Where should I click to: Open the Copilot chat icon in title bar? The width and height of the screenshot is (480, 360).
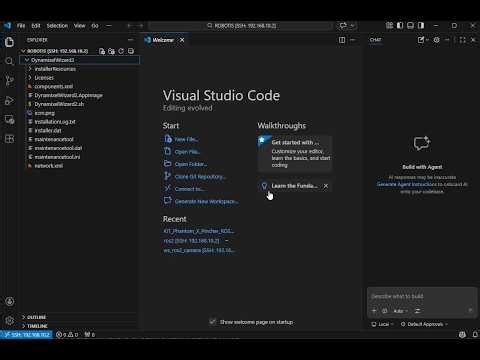[343, 26]
